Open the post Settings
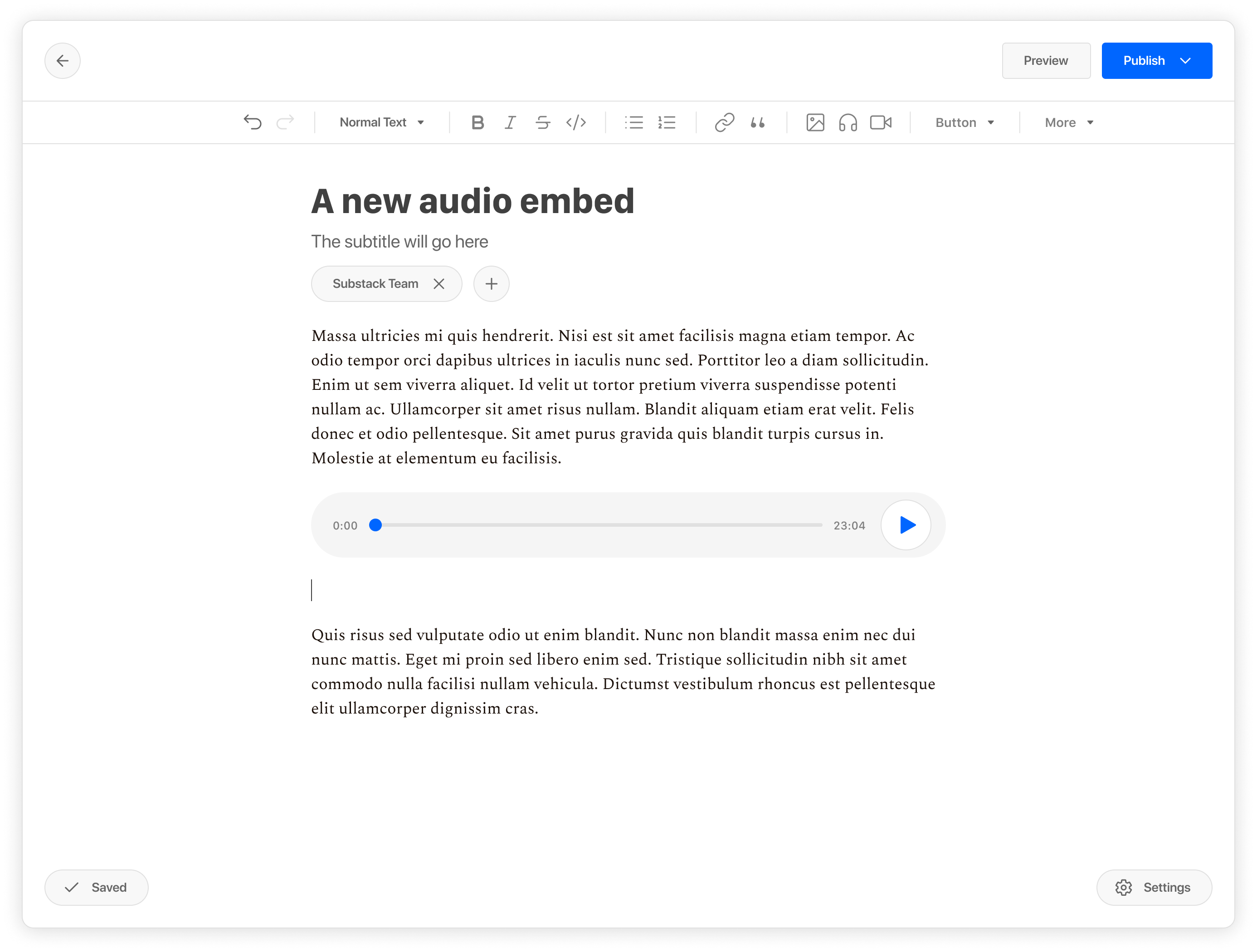This screenshot has height=952, width=1257. [x=1153, y=887]
